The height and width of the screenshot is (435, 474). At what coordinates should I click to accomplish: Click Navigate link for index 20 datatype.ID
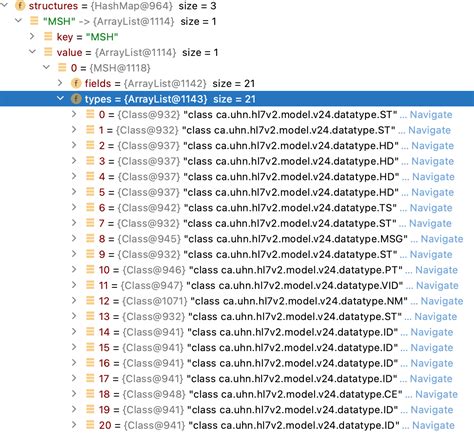[433, 425]
